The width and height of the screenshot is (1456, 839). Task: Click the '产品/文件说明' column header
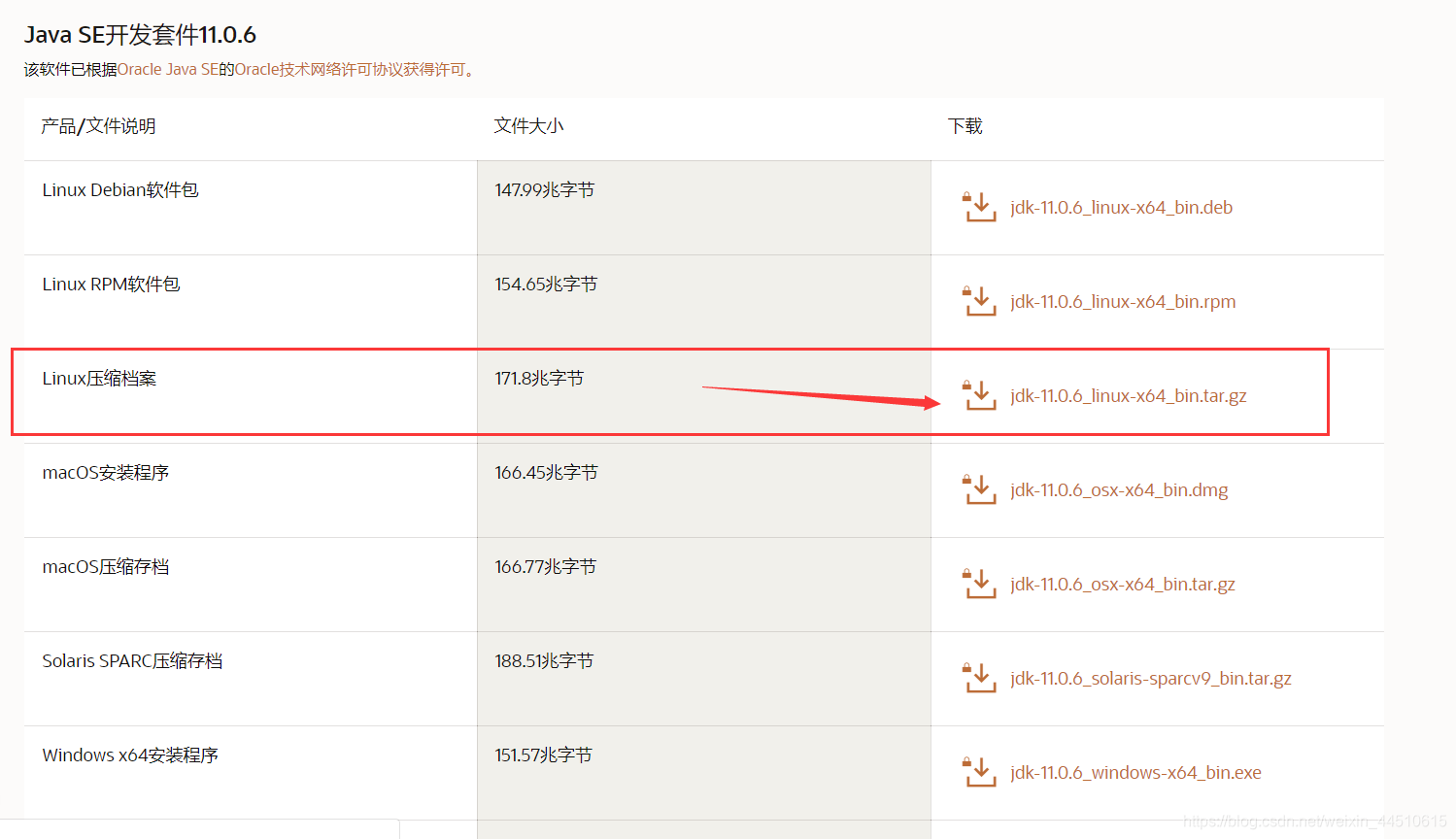click(98, 126)
